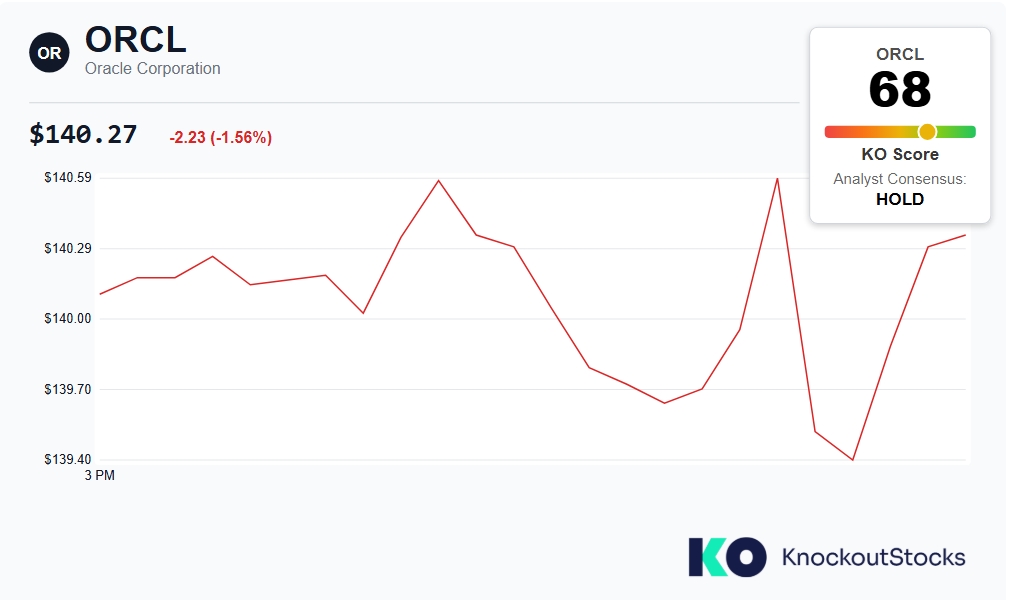Click the yellow KO Score gauge marker
Viewport: 1010px width, 600px height.
pyautogui.click(x=927, y=131)
